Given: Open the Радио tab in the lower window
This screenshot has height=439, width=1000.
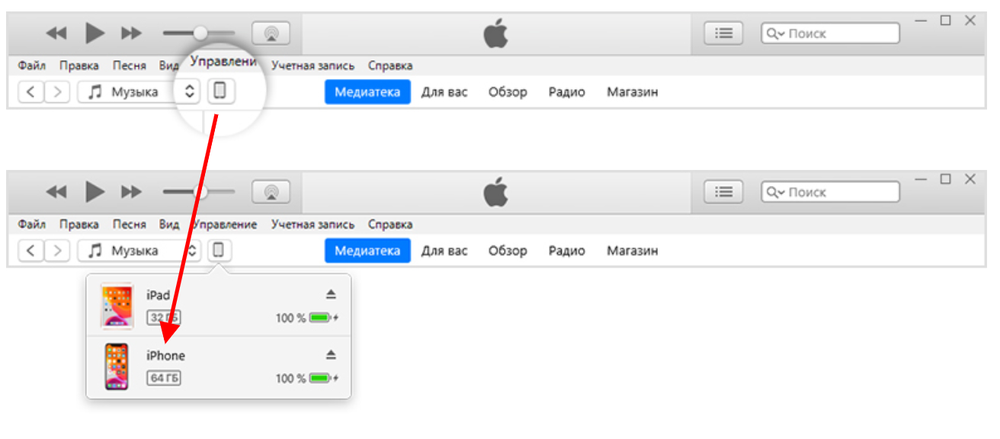Looking at the screenshot, I should [x=567, y=251].
